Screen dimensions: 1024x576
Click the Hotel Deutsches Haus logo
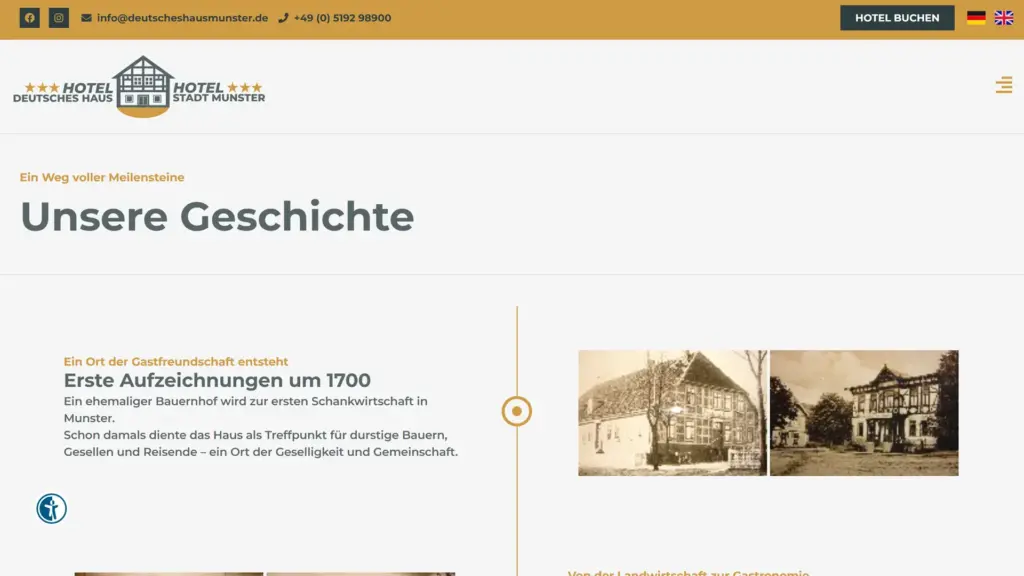click(x=139, y=87)
